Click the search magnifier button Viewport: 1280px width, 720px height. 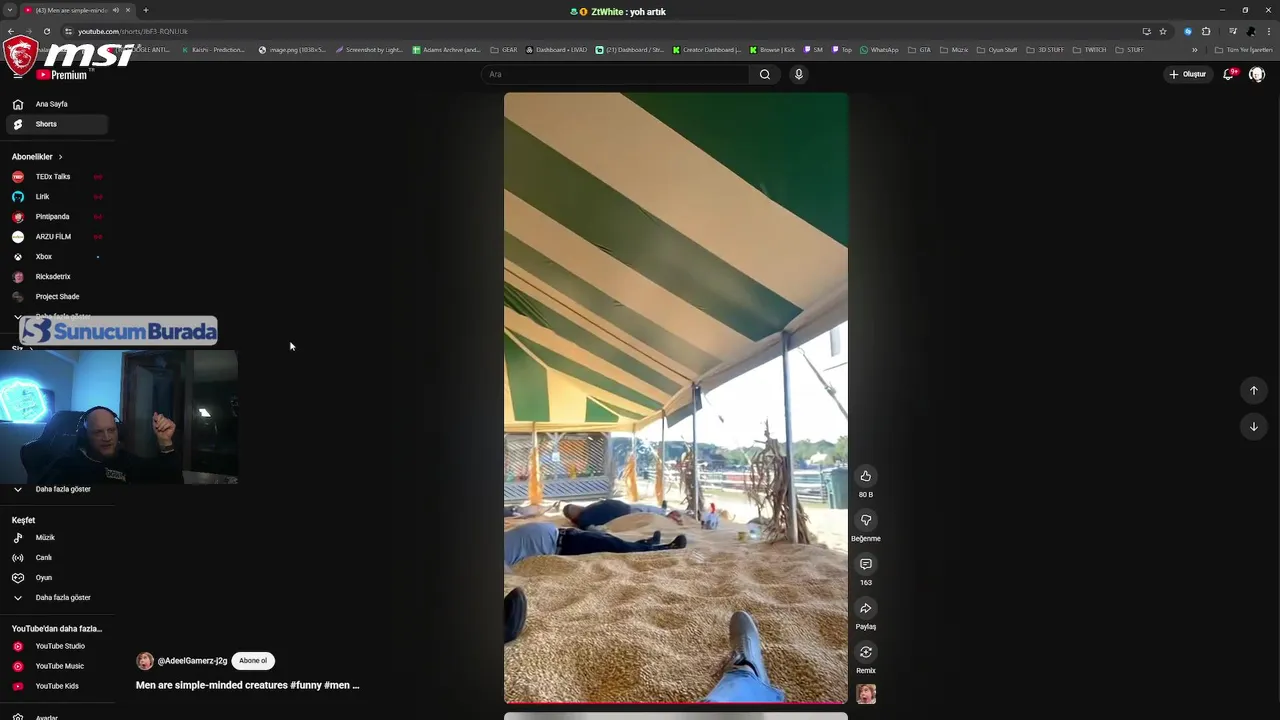pos(765,74)
